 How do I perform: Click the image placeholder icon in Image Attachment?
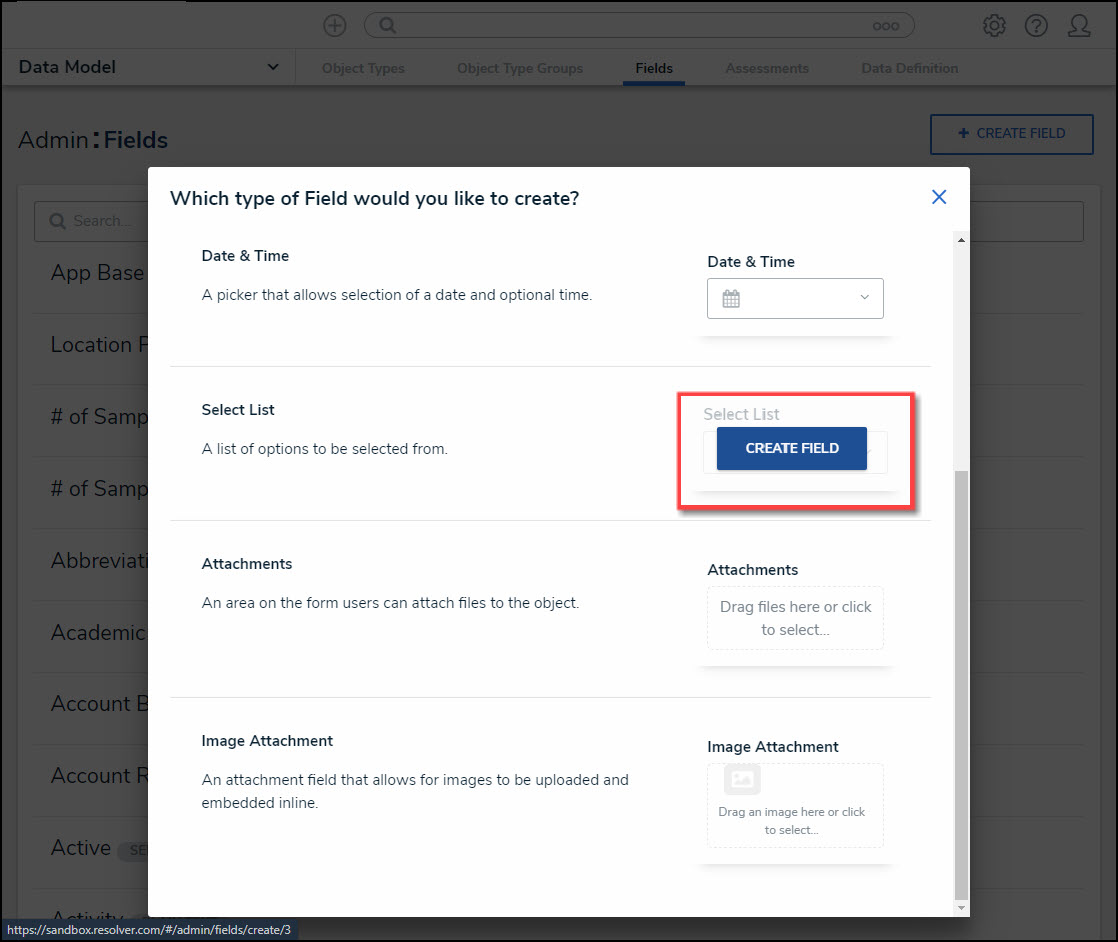tap(742, 779)
